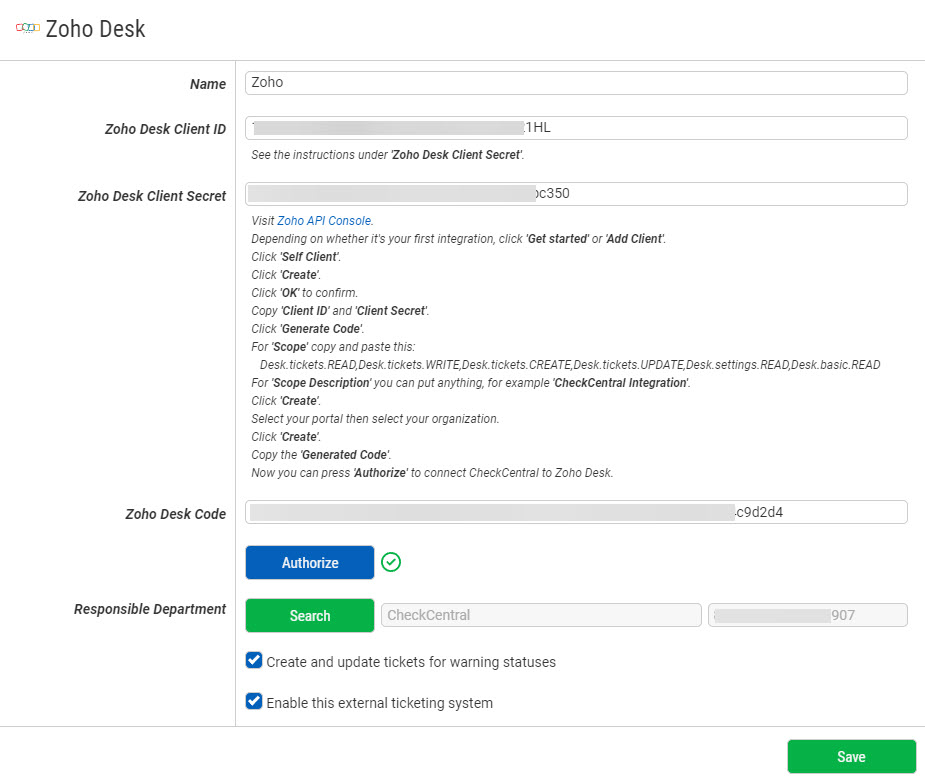
Task: Click the hint text below Client ID field
Action: pos(387,155)
